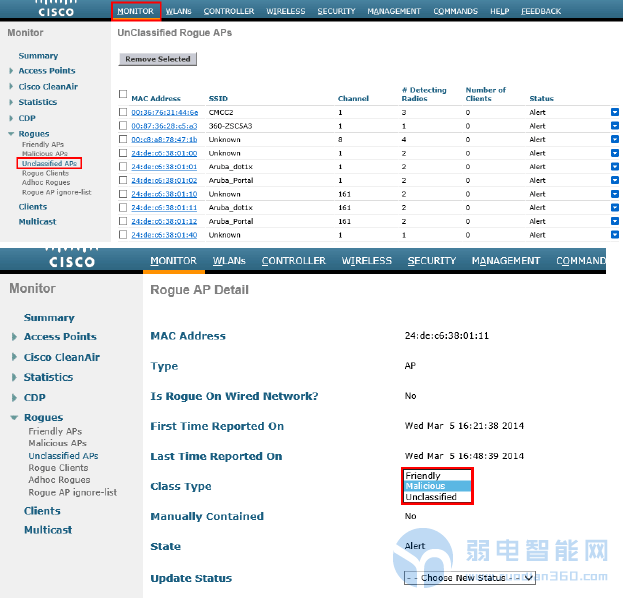Open the COMMANDS menu in the top bar
The image size is (623, 598).
point(455,11)
